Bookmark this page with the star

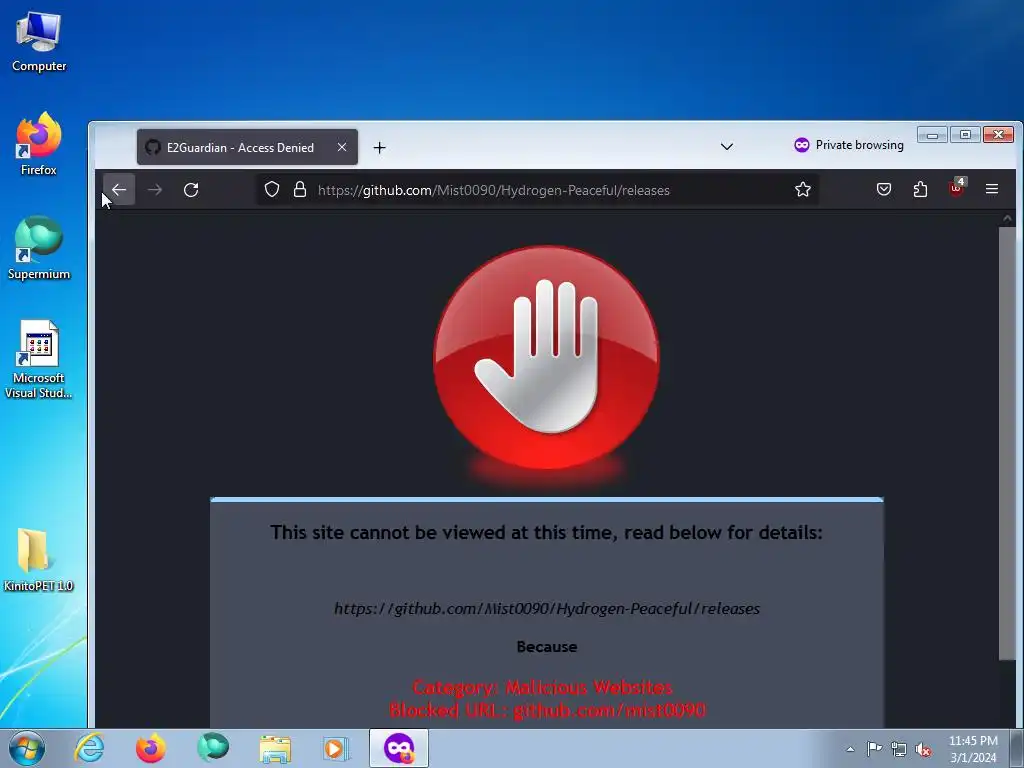click(803, 190)
